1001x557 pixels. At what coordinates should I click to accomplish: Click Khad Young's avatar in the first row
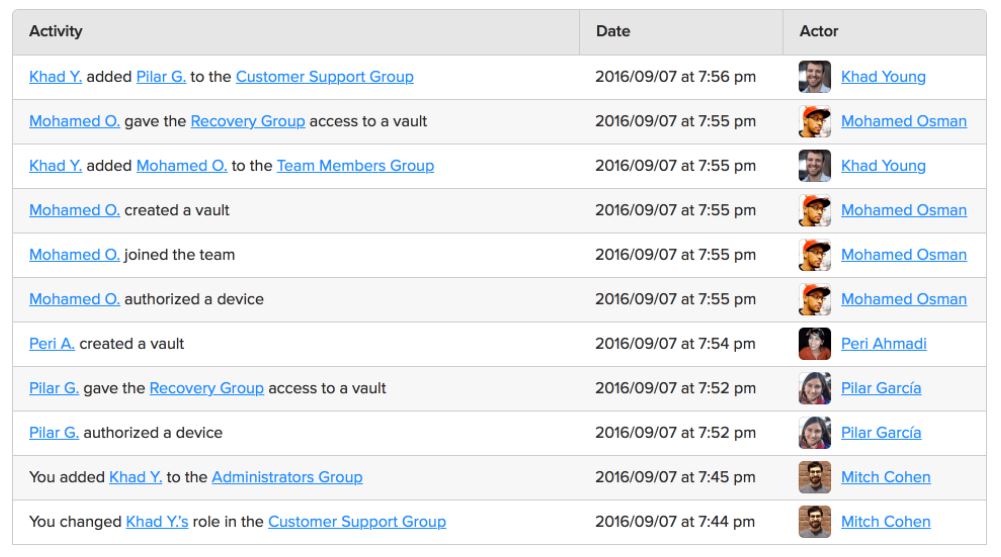click(815, 77)
